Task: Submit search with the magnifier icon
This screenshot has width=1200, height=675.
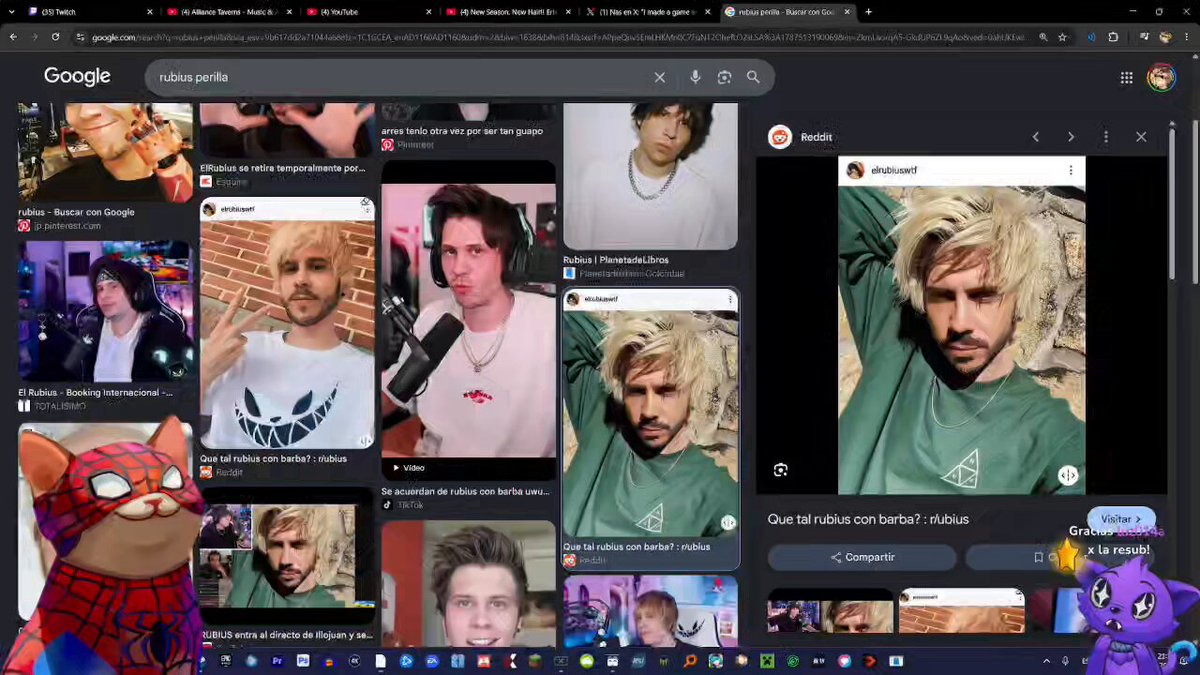Action: pyautogui.click(x=753, y=77)
